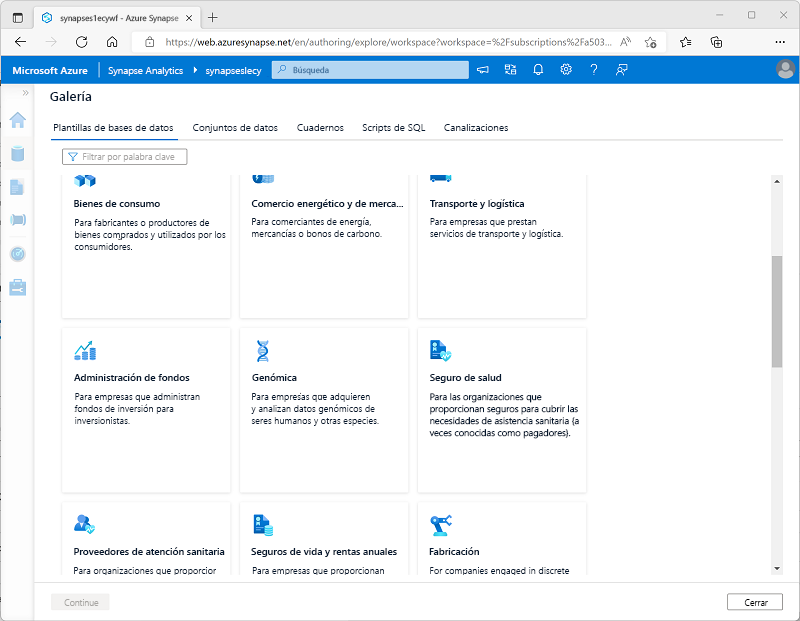
Task: Open Azure notifications bell
Action: pos(538,70)
